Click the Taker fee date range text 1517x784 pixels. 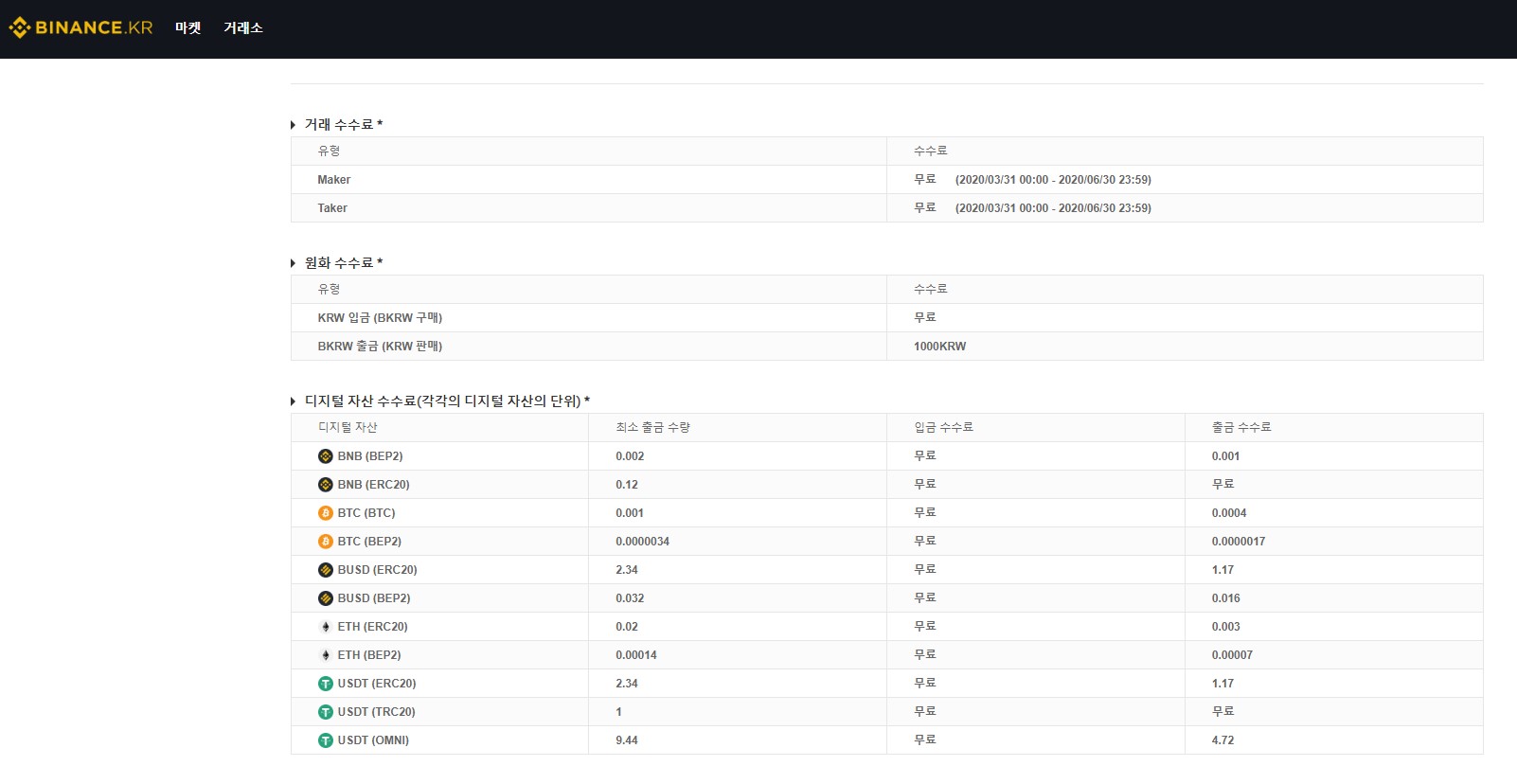point(1053,208)
